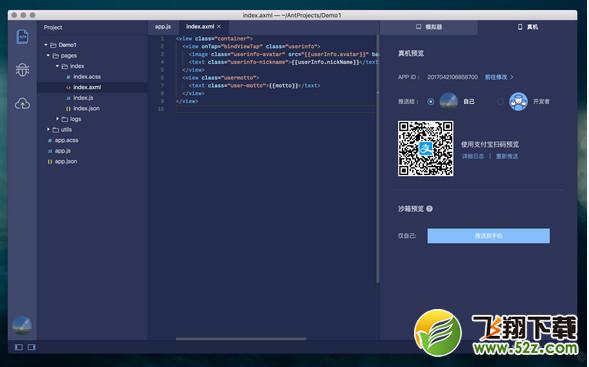
Task: Click empty code line 10 in editor
Action: pos(276,109)
